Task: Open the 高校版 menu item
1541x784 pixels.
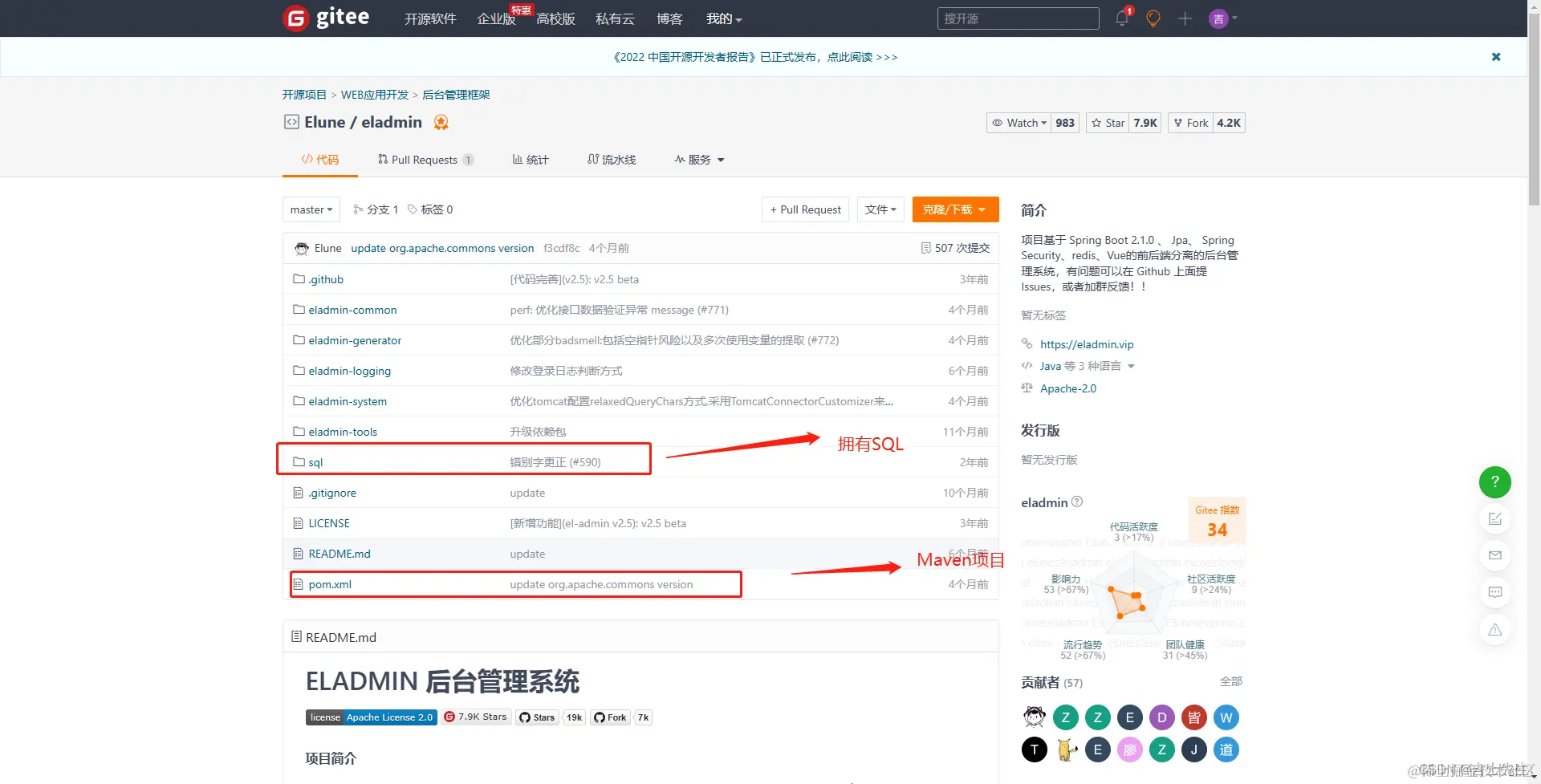Action: pos(555,18)
